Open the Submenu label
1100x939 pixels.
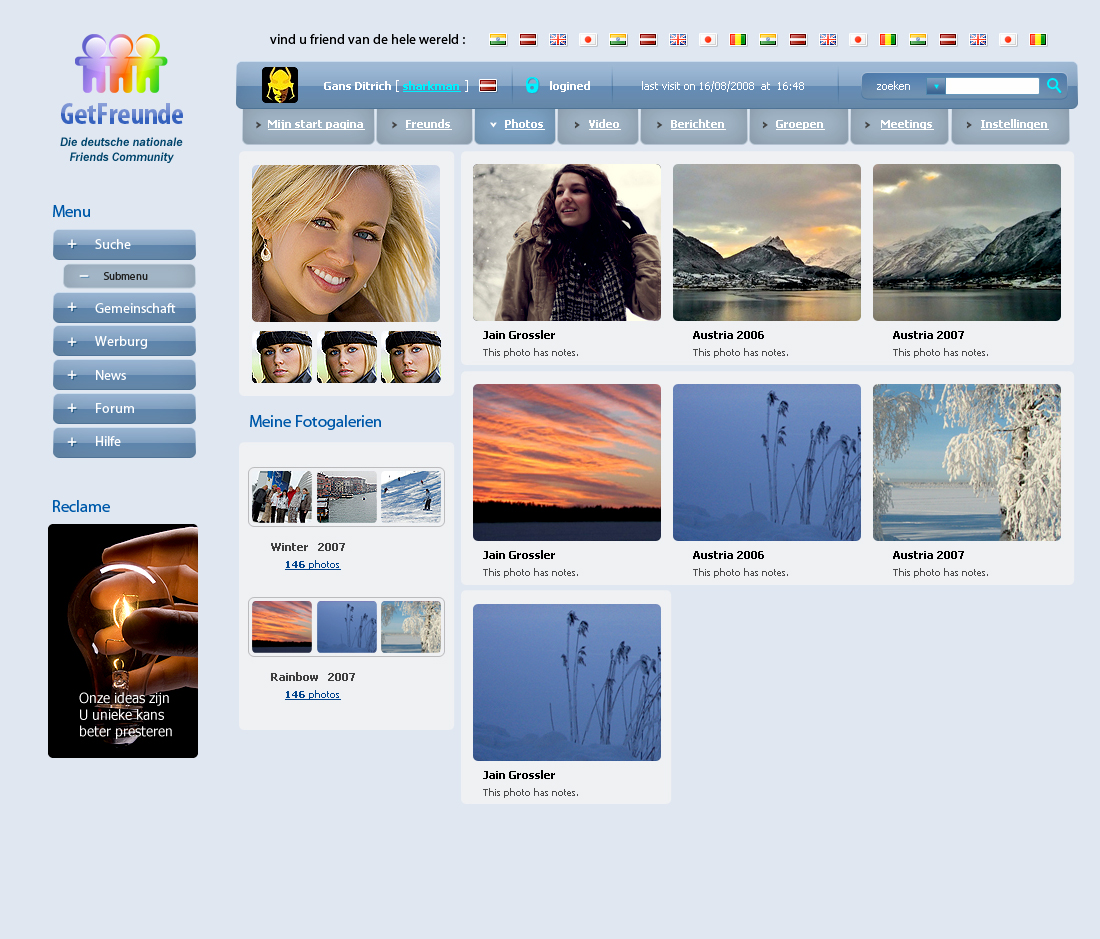click(x=126, y=276)
